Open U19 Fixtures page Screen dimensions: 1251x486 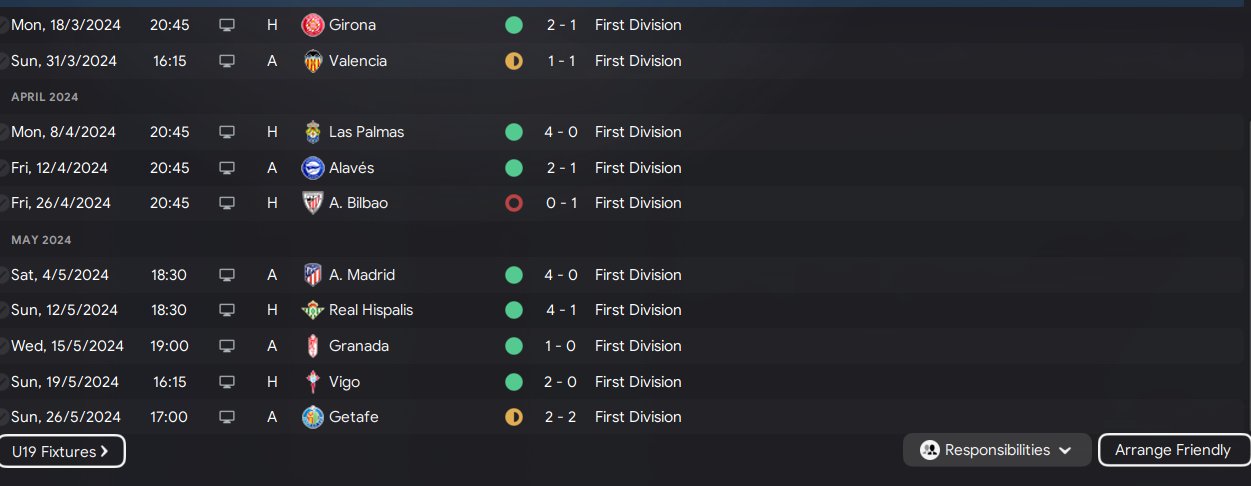pos(61,452)
